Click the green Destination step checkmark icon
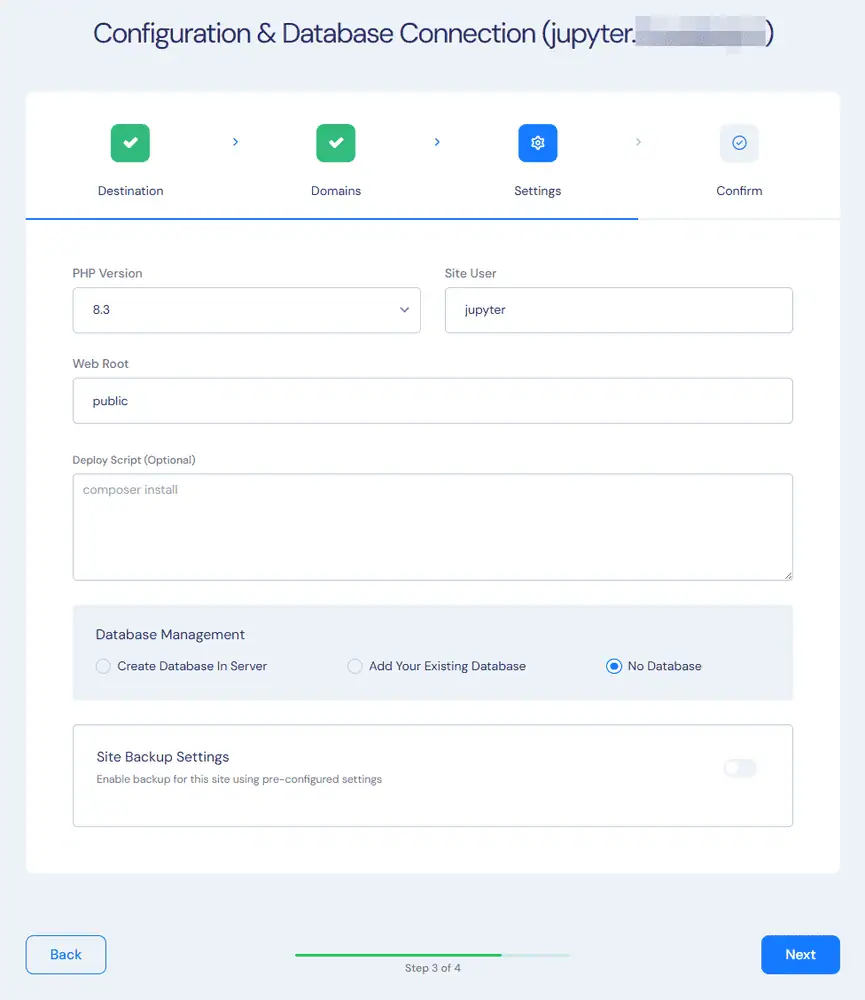This screenshot has height=1000, width=865. 130,143
